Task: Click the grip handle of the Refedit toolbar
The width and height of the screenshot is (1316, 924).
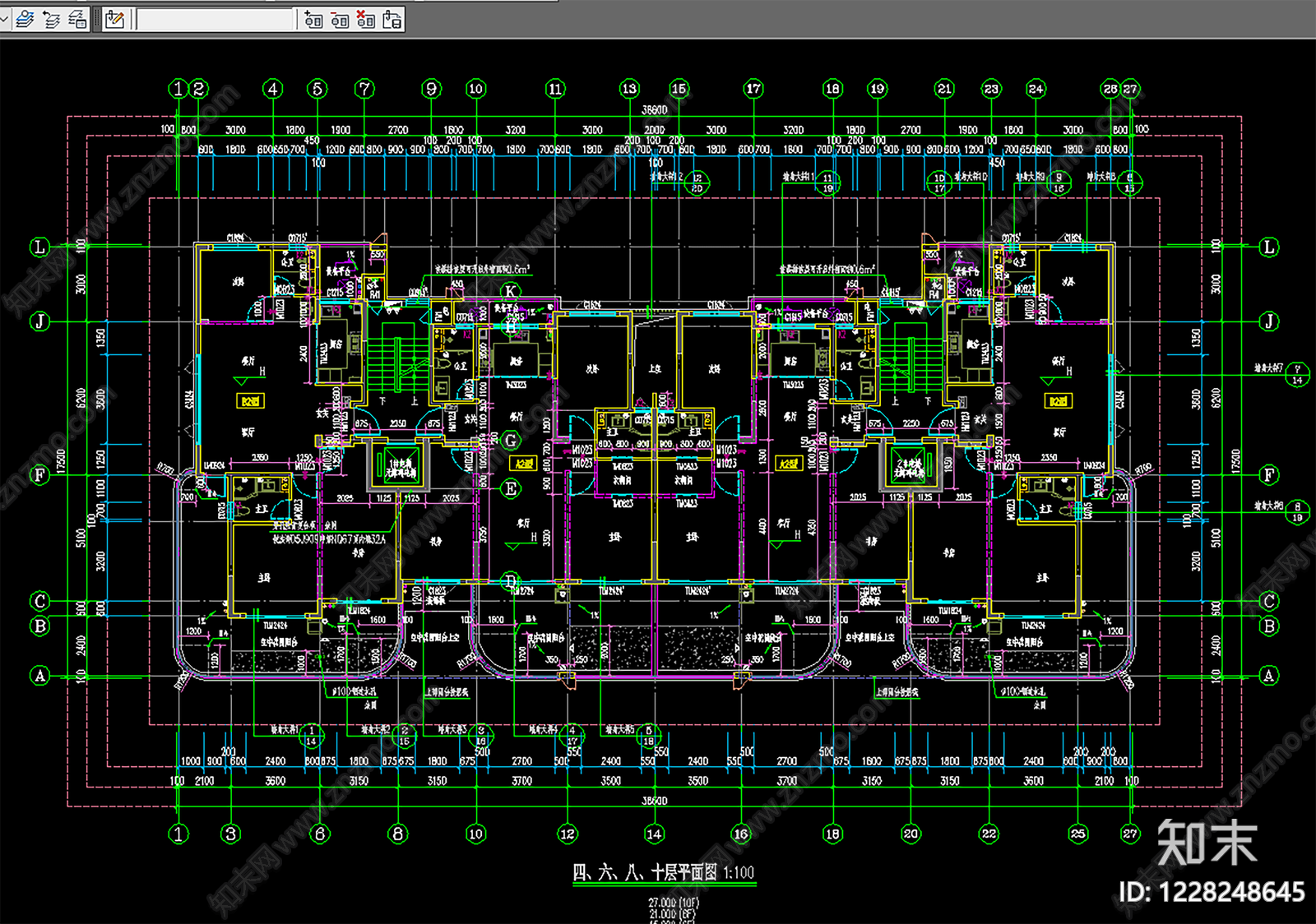Action: pyautogui.click(x=97, y=19)
